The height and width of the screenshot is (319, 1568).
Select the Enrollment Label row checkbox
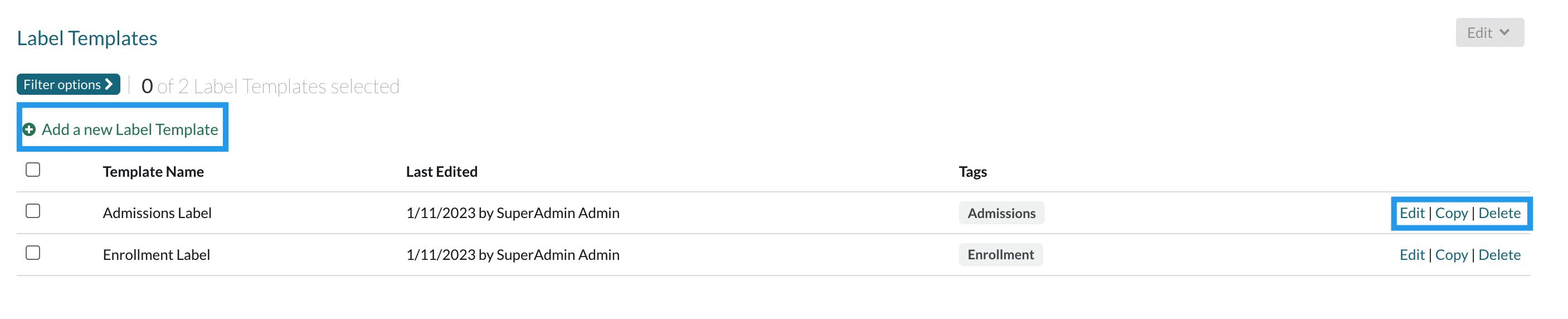pos(33,253)
